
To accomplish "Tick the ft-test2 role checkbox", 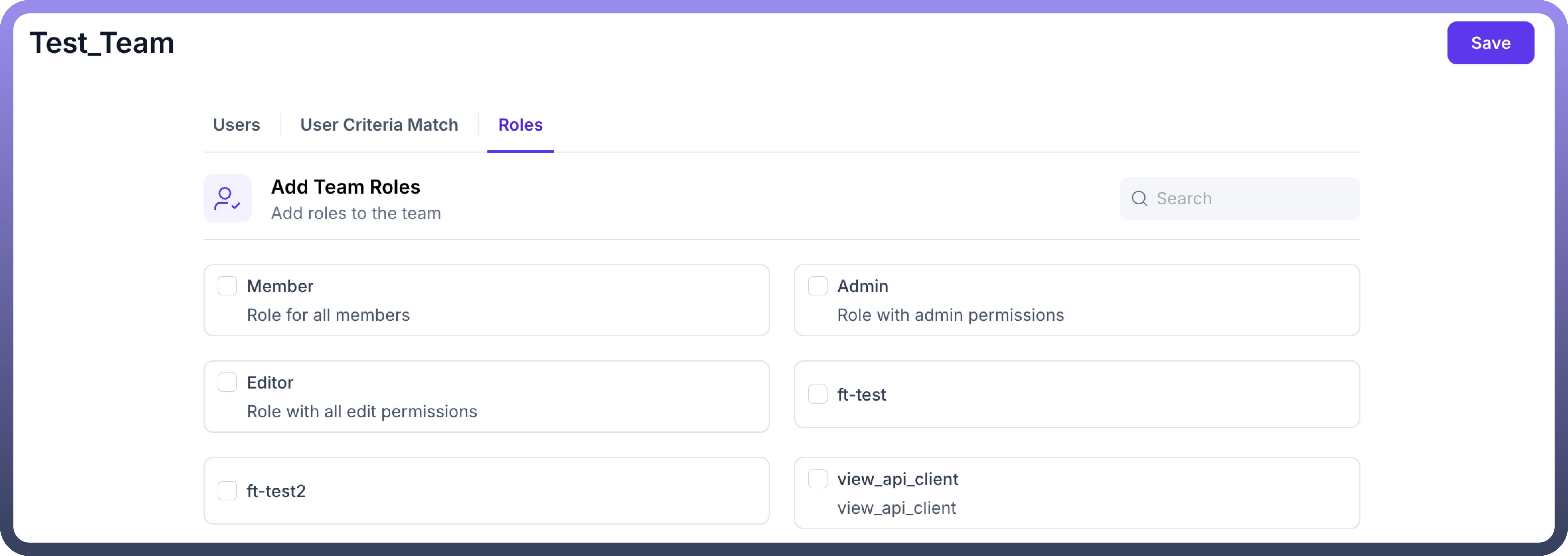I will (227, 491).
